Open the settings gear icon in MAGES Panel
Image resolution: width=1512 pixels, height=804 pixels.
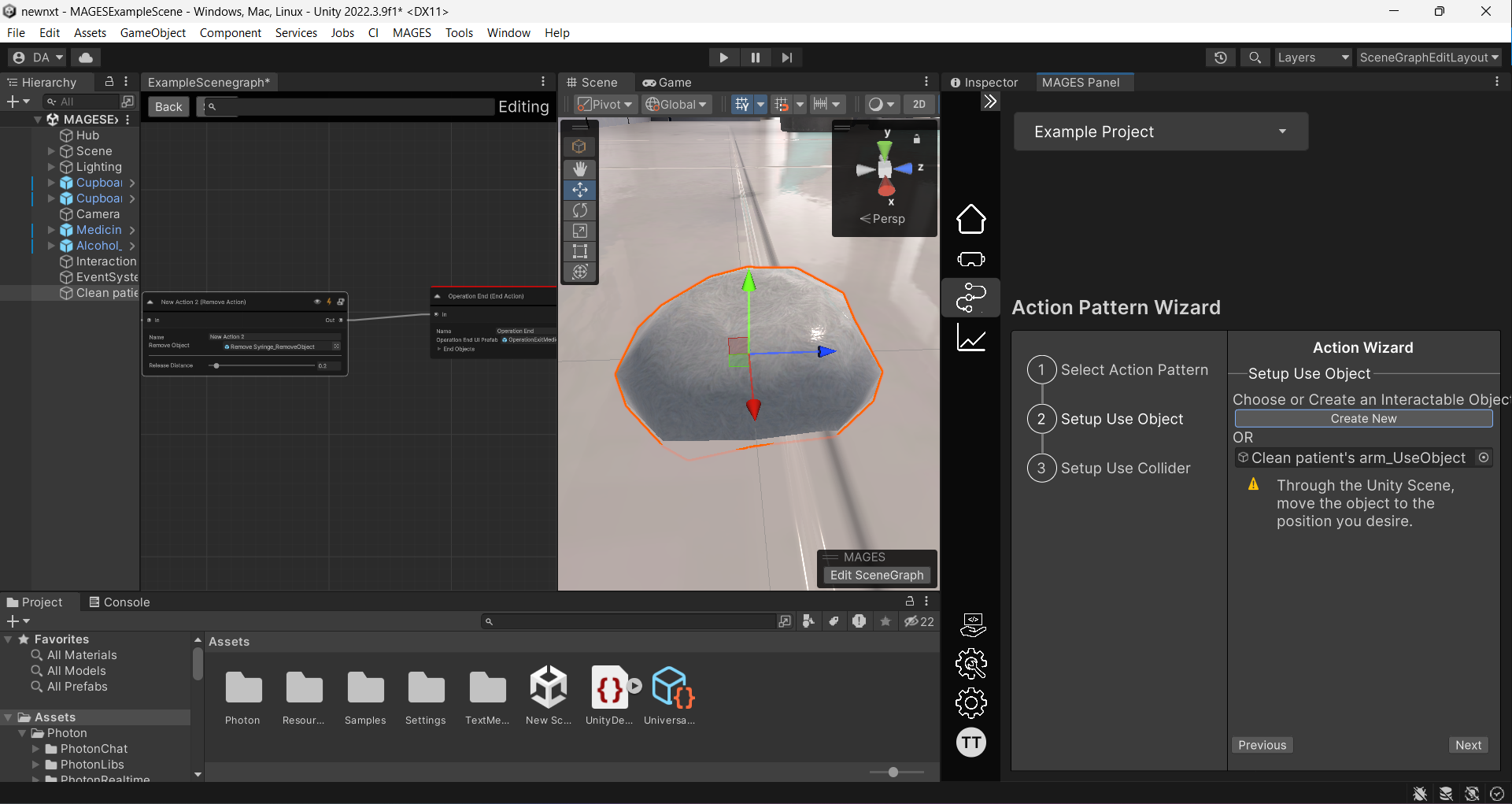click(x=970, y=703)
